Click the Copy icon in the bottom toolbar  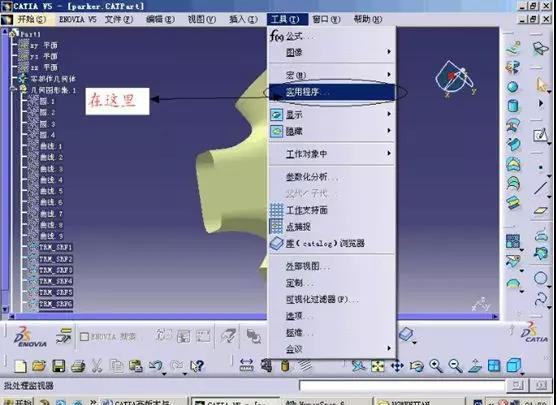tap(116, 366)
